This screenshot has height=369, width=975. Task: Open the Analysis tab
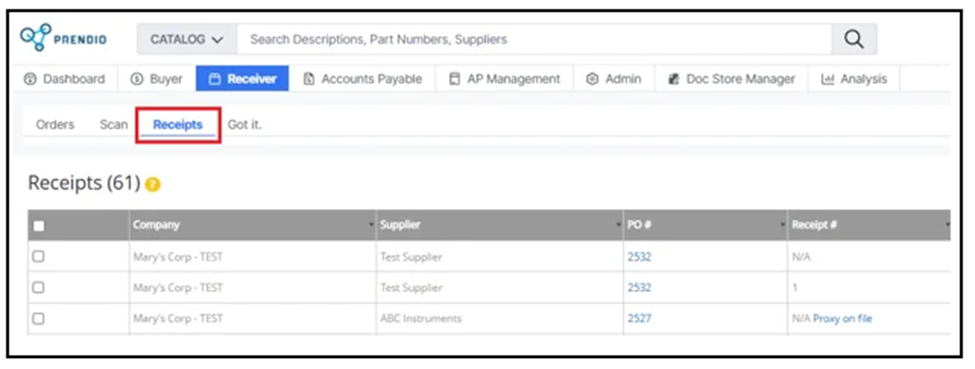854,79
